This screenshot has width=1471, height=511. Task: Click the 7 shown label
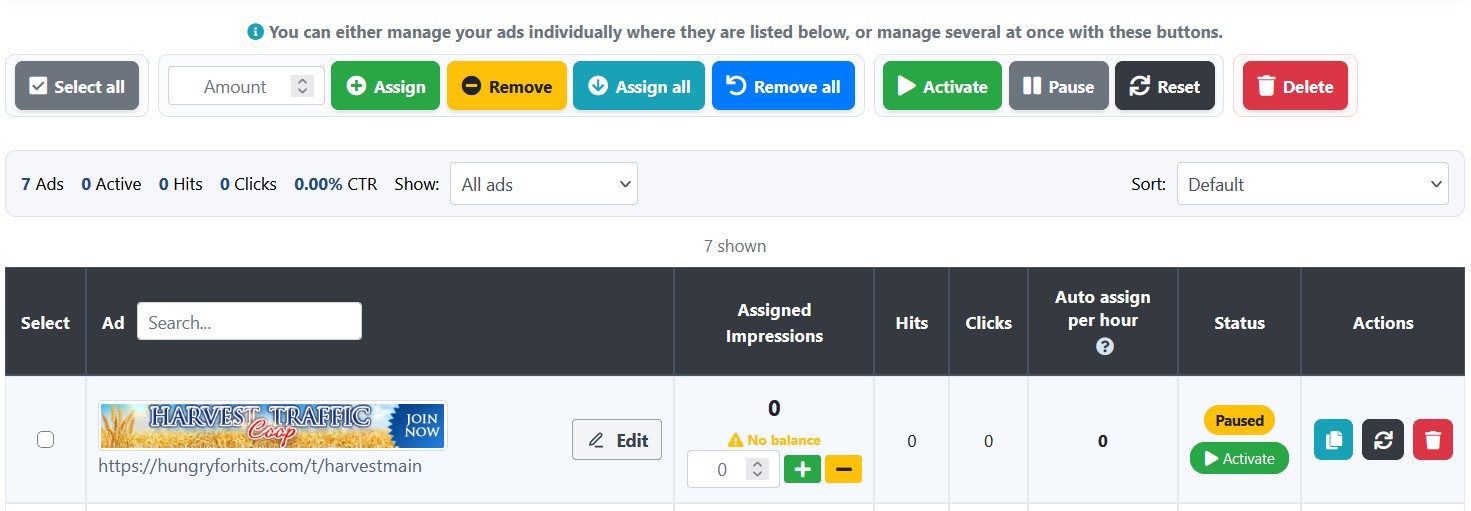click(x=735, y=246)
